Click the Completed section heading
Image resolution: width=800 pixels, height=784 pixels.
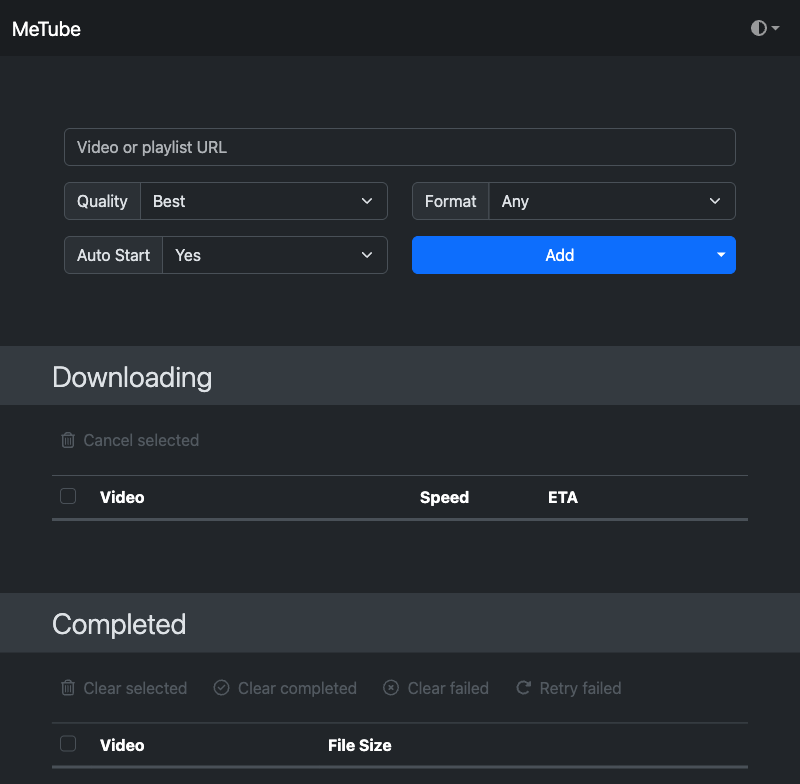click(x=119, y=624)
